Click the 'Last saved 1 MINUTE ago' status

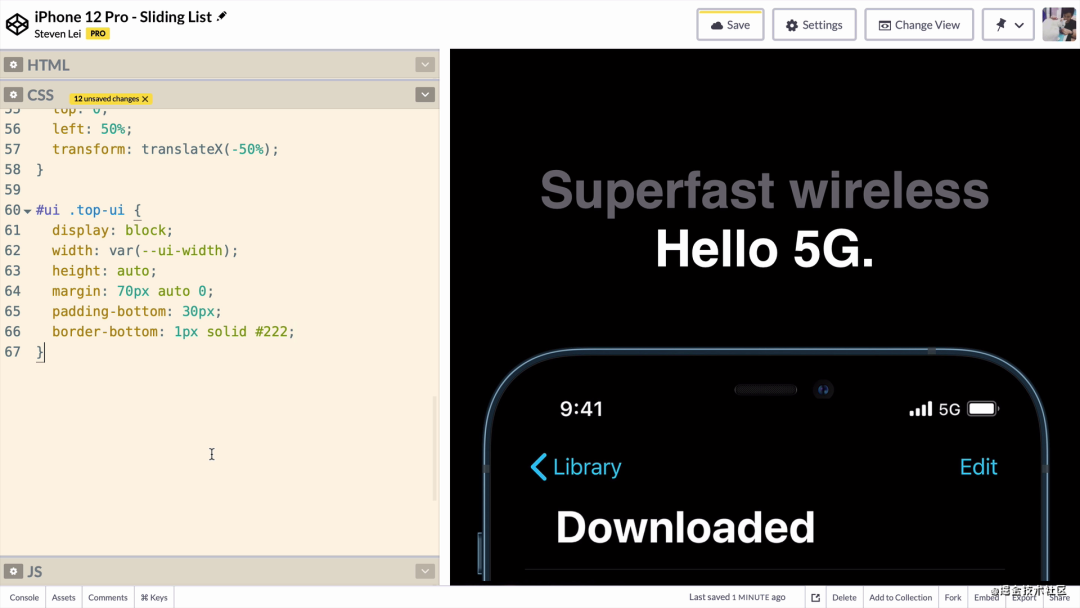[737, 597]
